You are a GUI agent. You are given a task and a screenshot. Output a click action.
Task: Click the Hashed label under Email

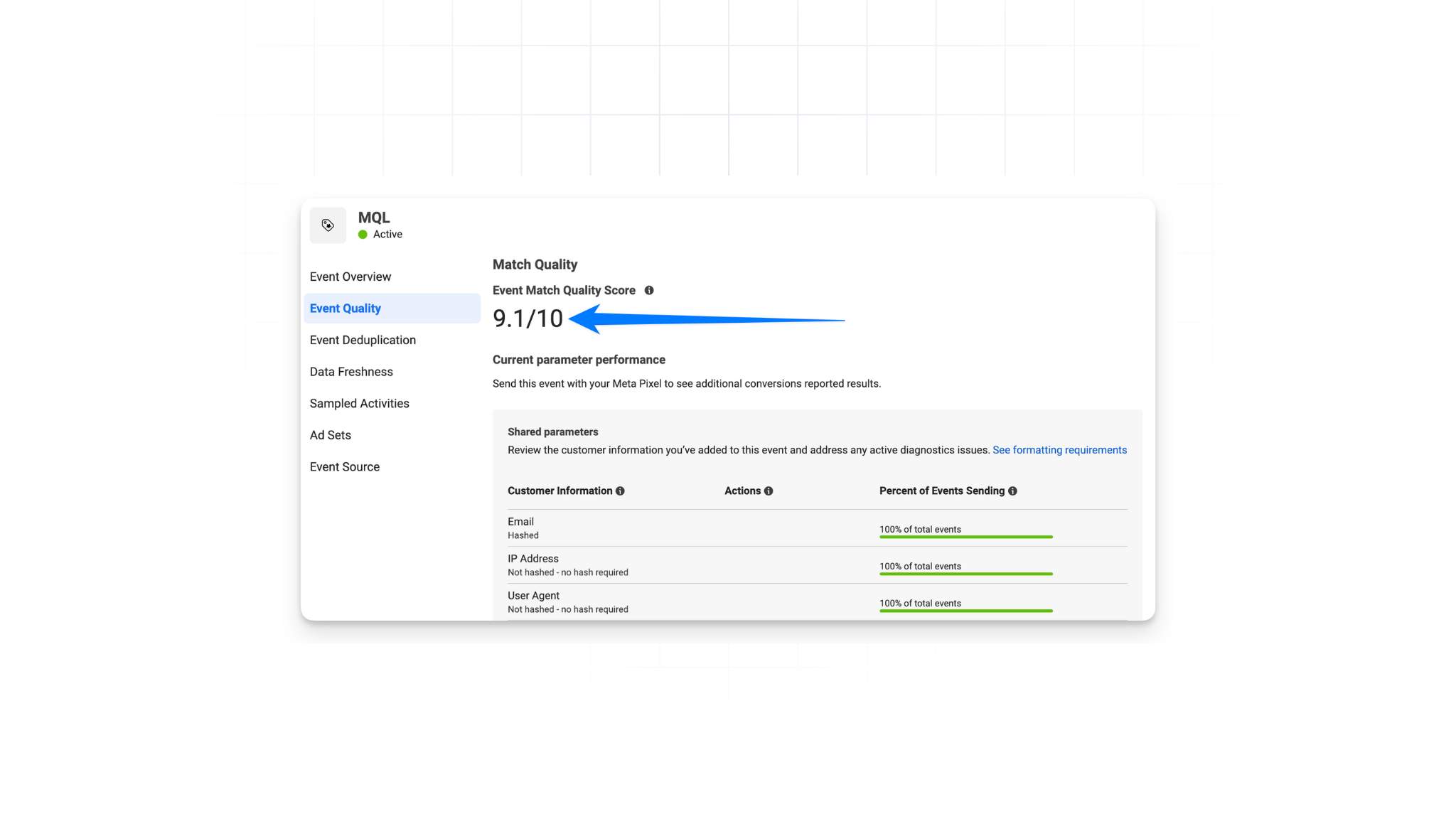click(x=523, y=535)
